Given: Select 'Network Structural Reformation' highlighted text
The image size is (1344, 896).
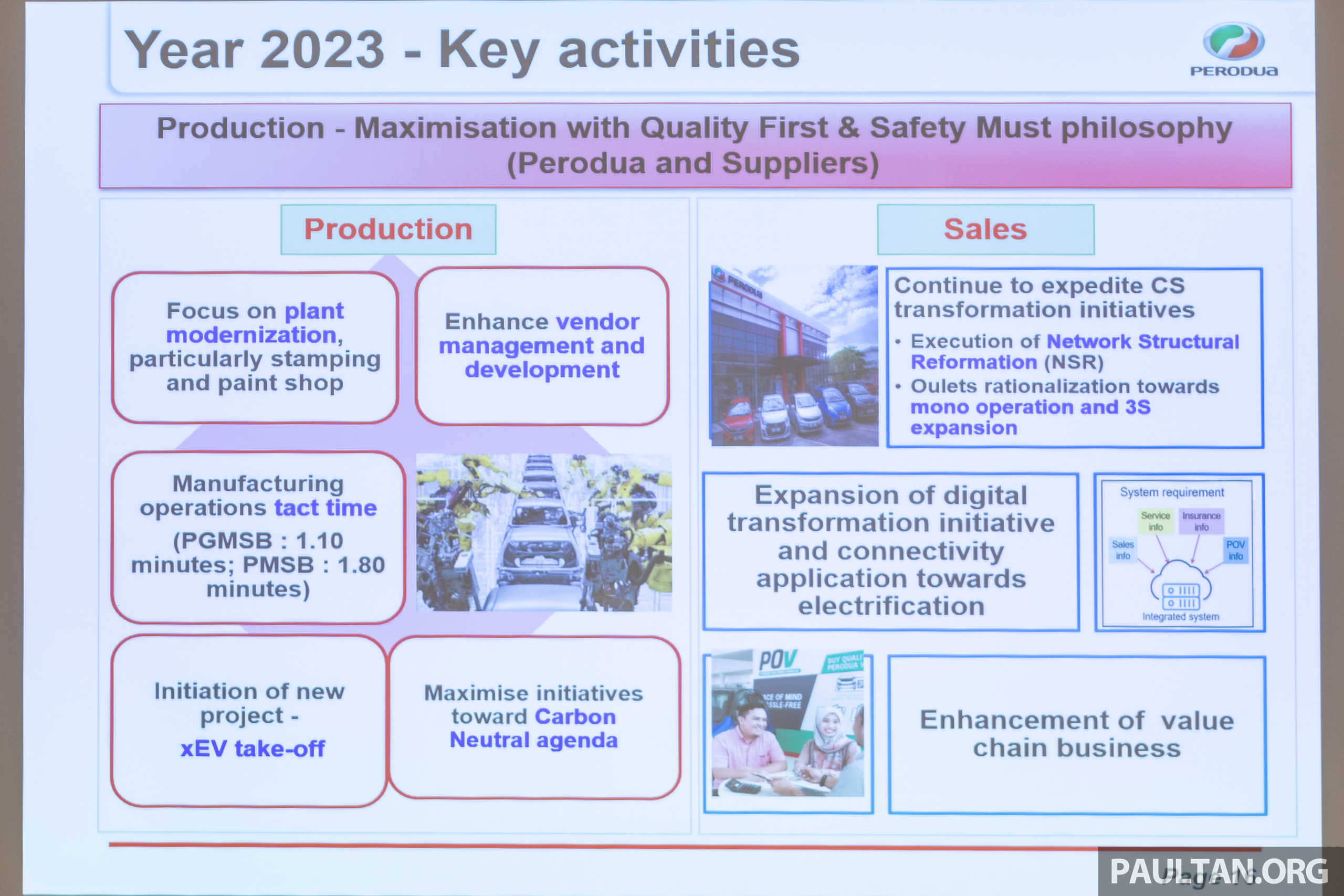Looking at the screenshot, I should click(x=1074, y=352).
